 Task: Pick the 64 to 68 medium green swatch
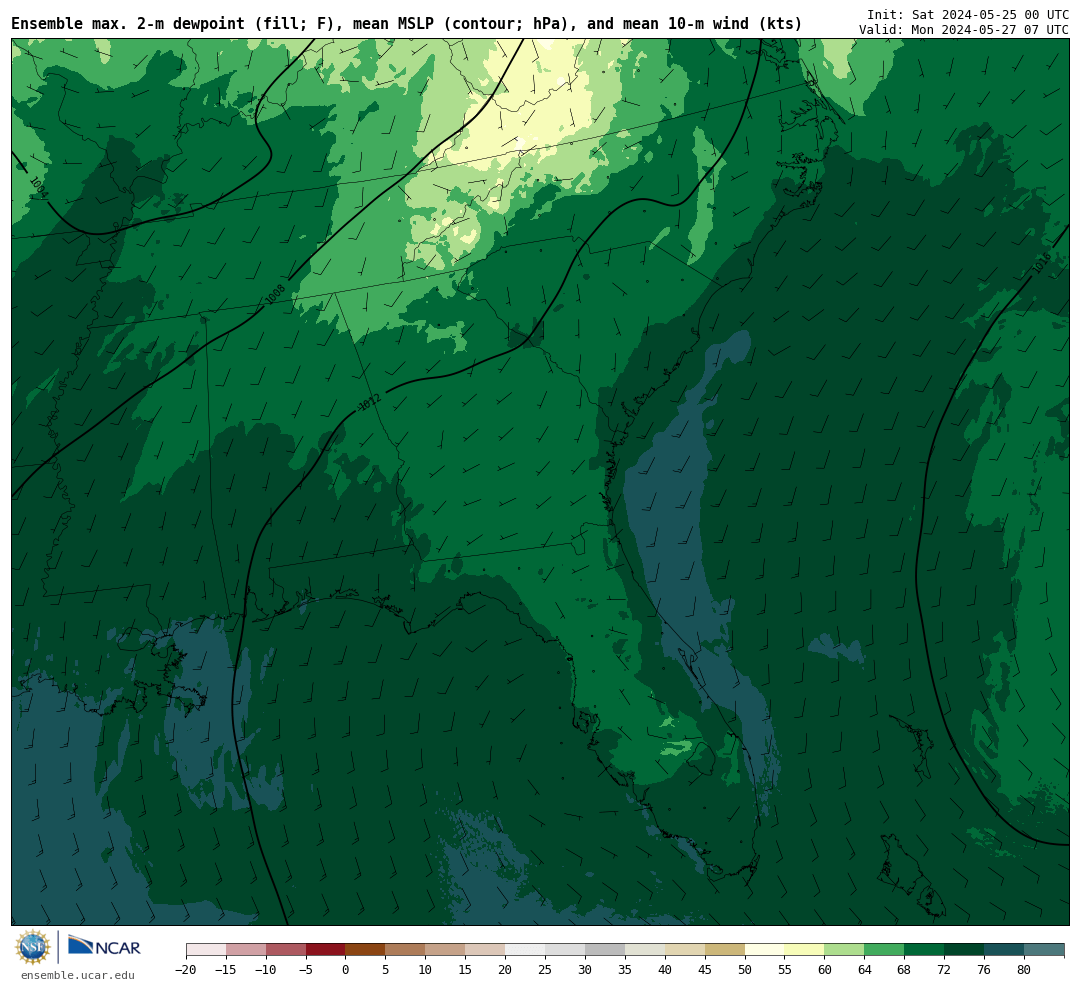coord(885,950)
